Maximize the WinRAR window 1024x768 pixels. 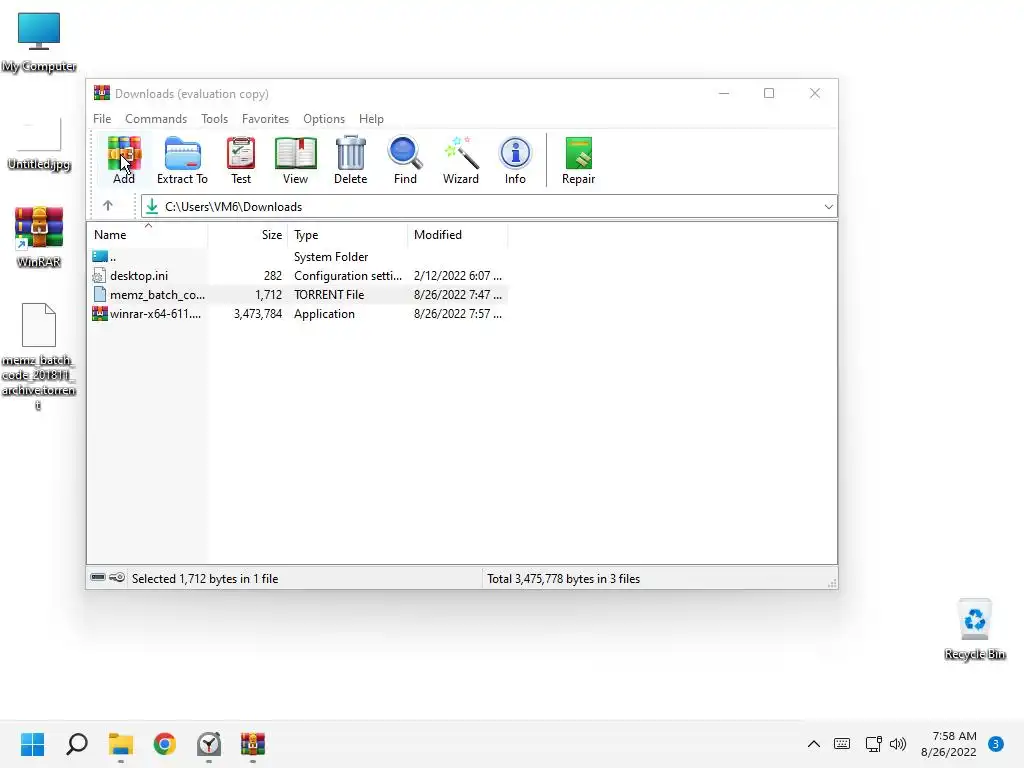(769, 93)
